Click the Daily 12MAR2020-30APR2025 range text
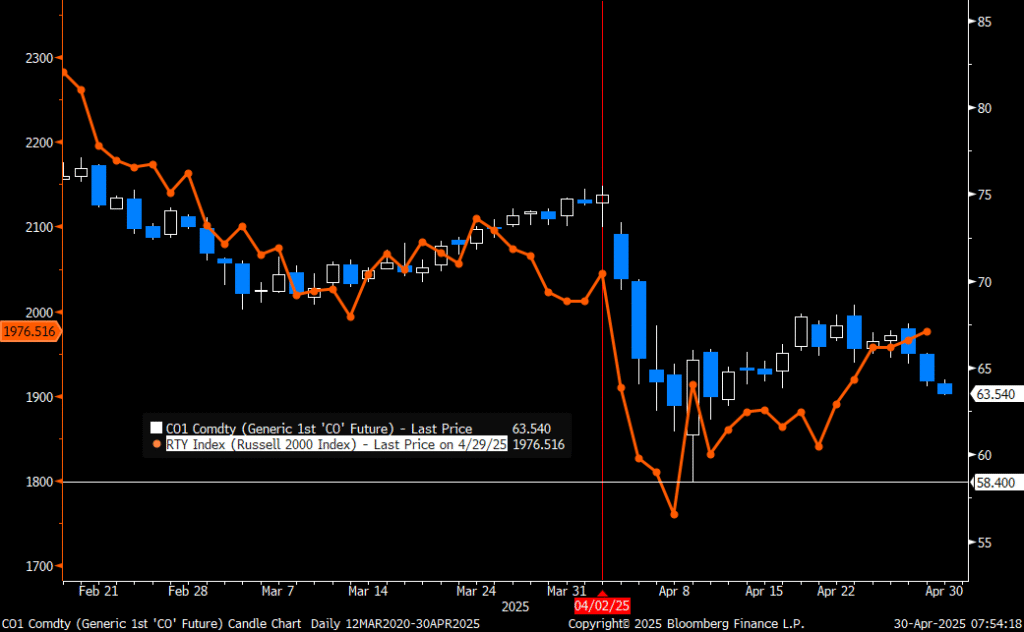 point(395,624)
